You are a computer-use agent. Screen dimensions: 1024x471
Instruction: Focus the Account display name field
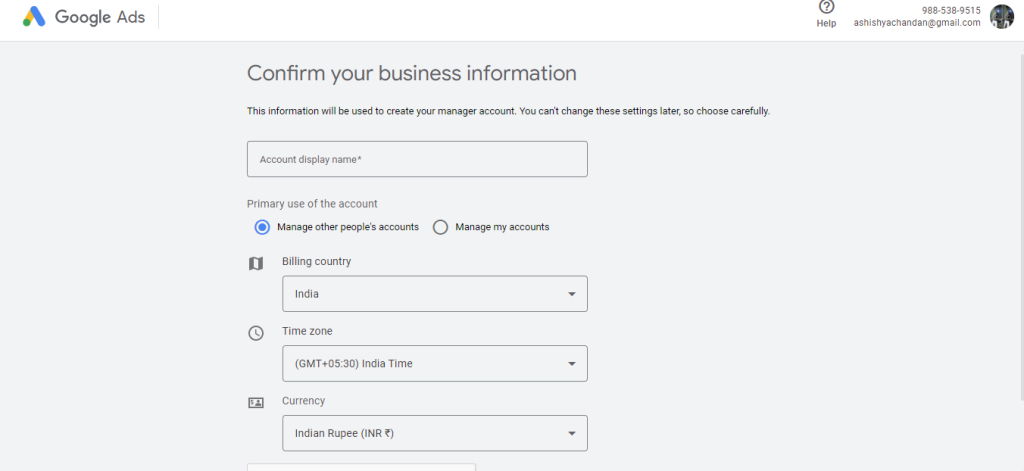click(x=417, y=159)
